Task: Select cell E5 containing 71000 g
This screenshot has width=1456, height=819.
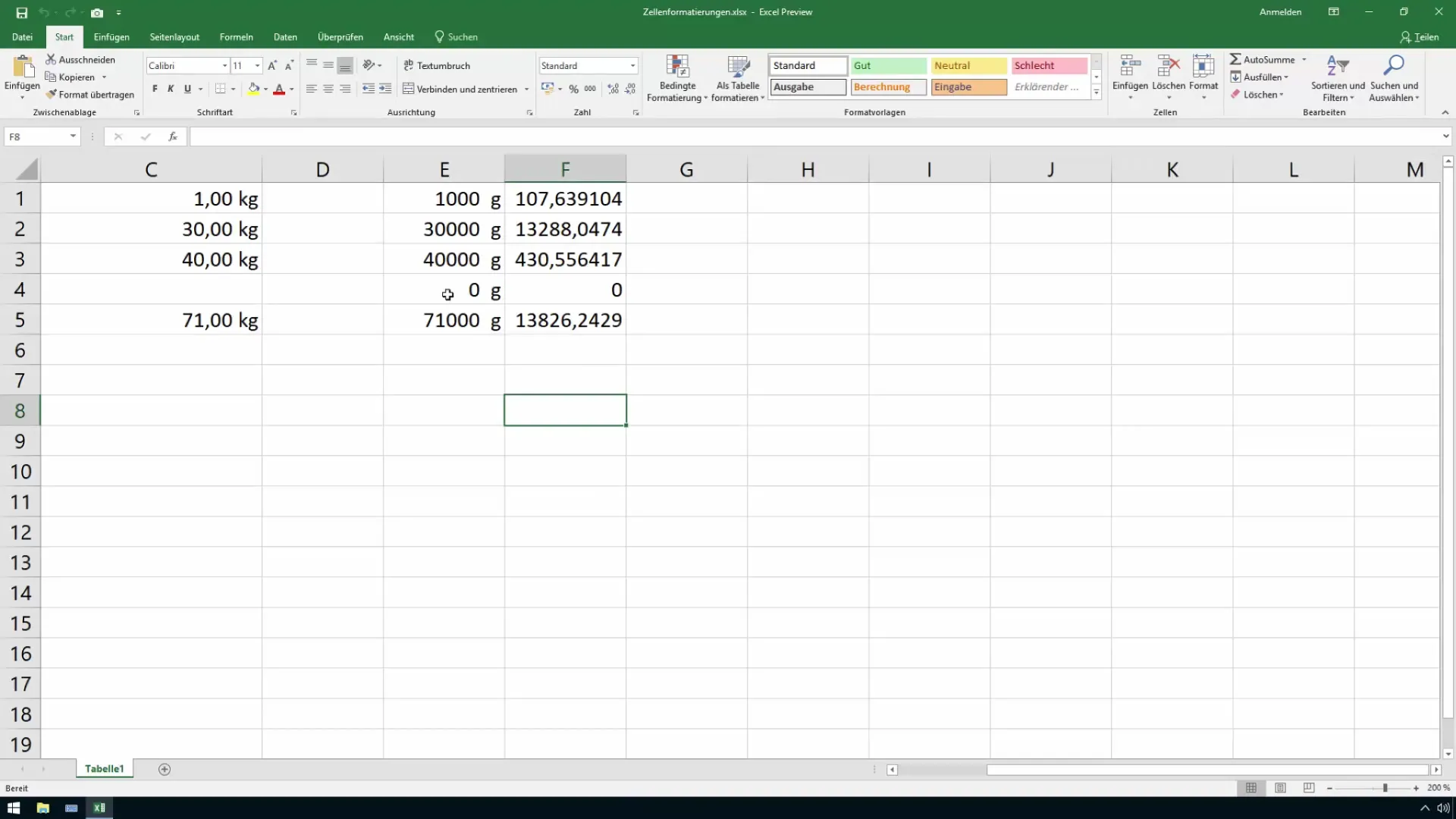Action: click(x=444, y=320)
